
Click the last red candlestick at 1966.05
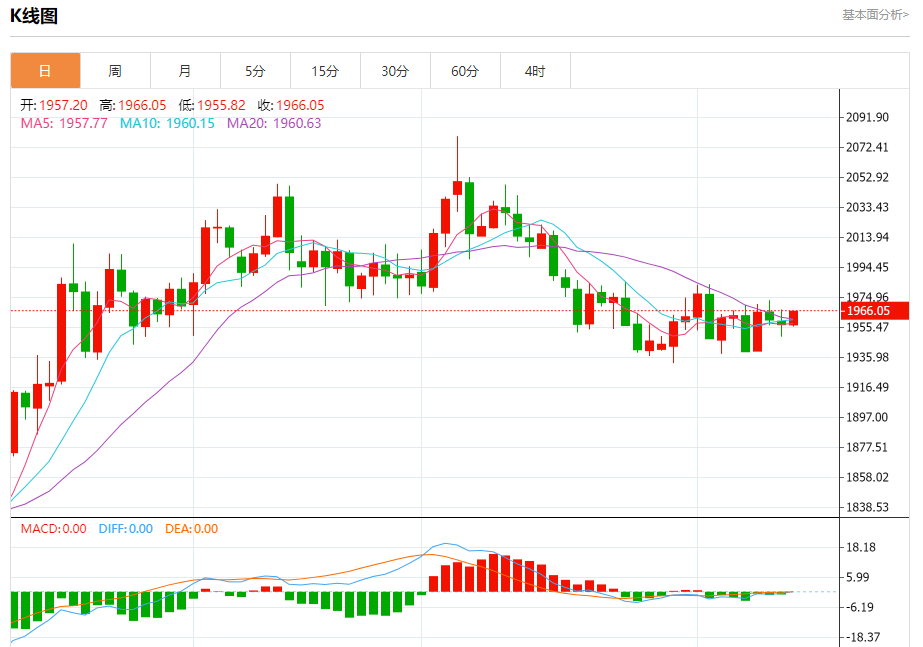pyautogui.click(x=793, y=318)
